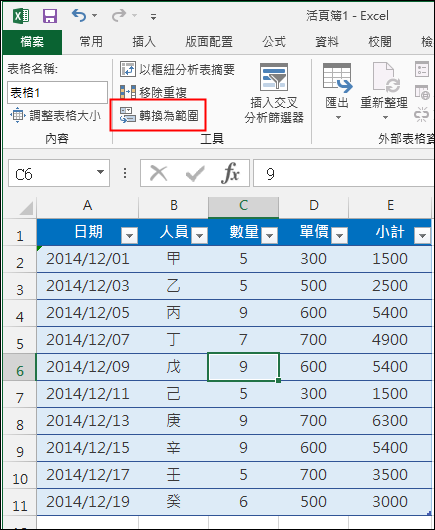Open the 單價 filter dropdown

(340, 235)
